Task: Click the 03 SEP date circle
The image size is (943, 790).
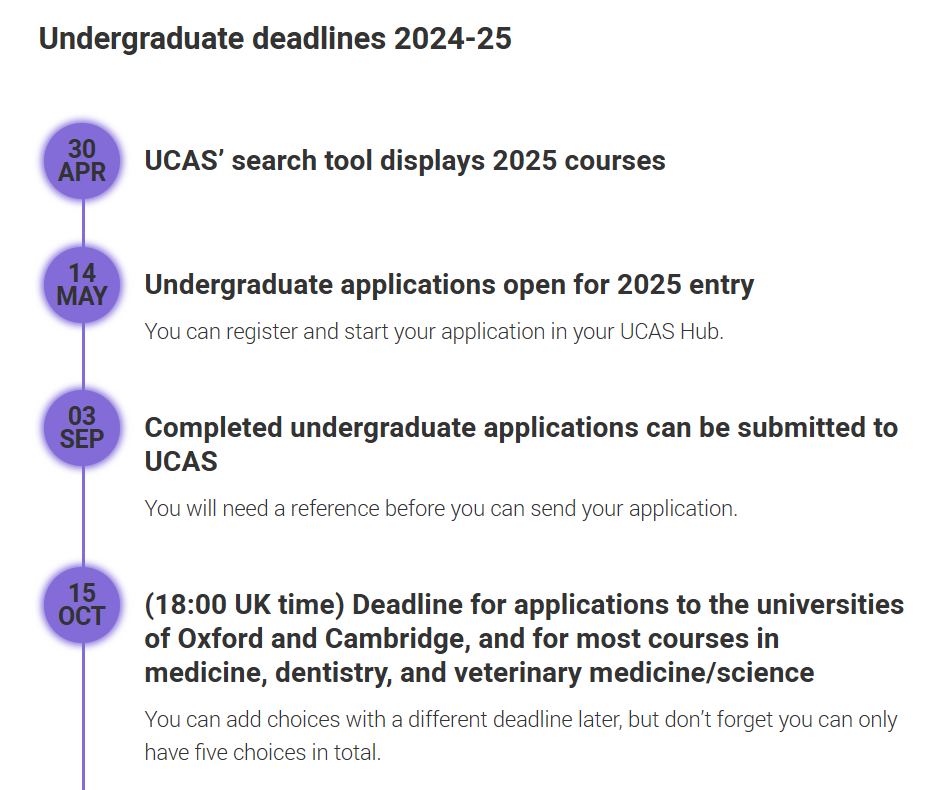Action: tap(82, 428)
